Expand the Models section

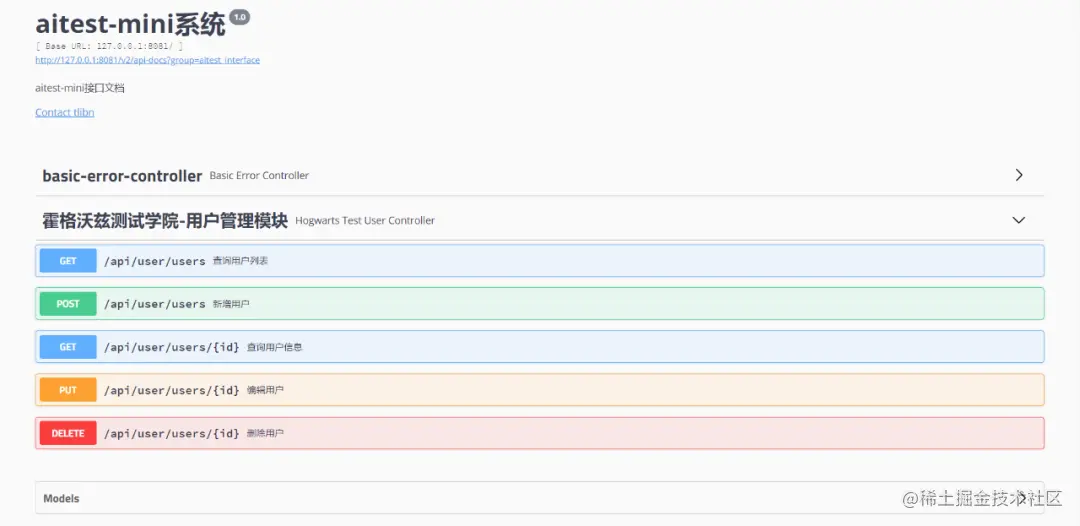point(539,498)
